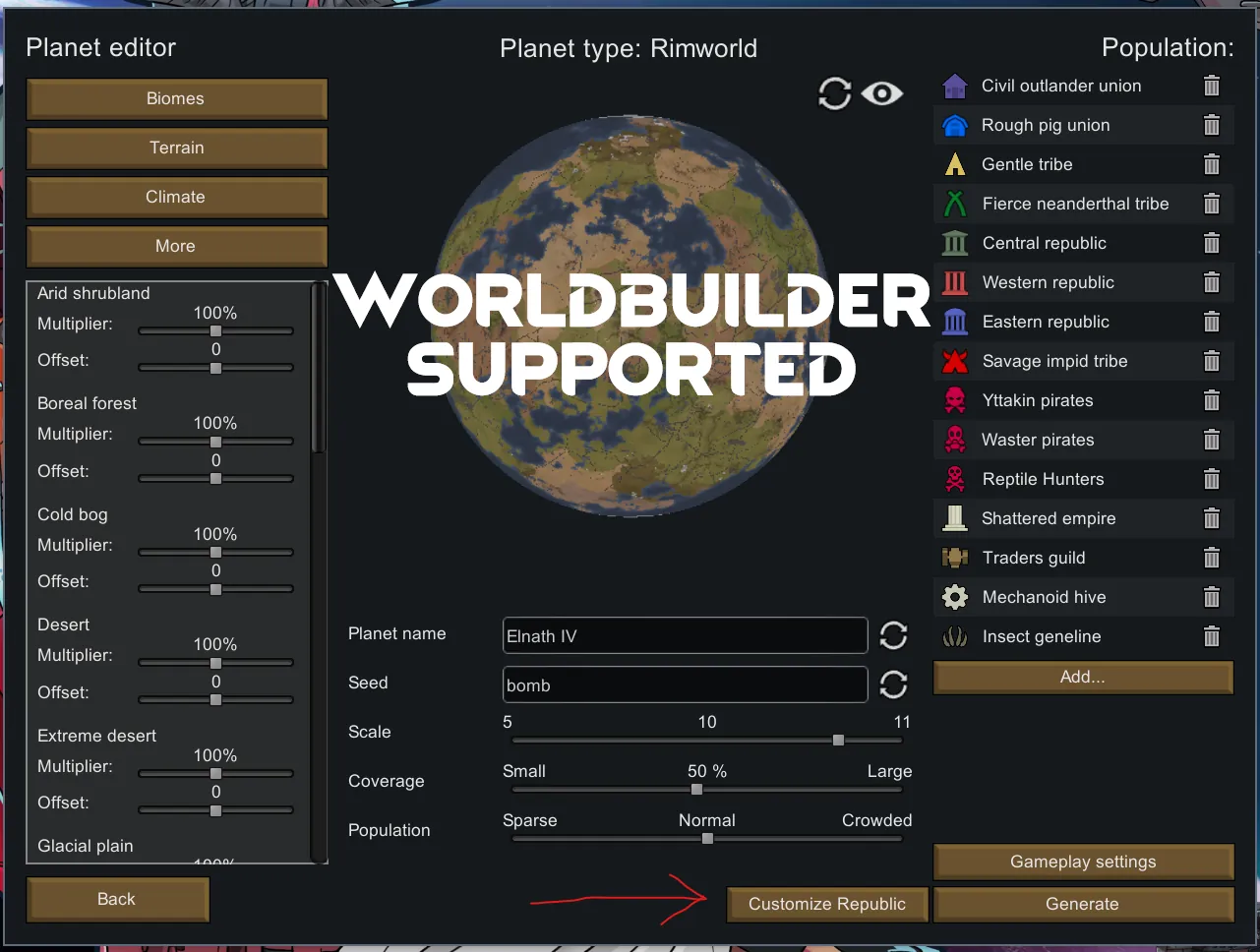The width and height of the screenshot is (1260, 952).
Task: Adjust the Arid shrubland Multiplier slider
Action: pos(215,331)
